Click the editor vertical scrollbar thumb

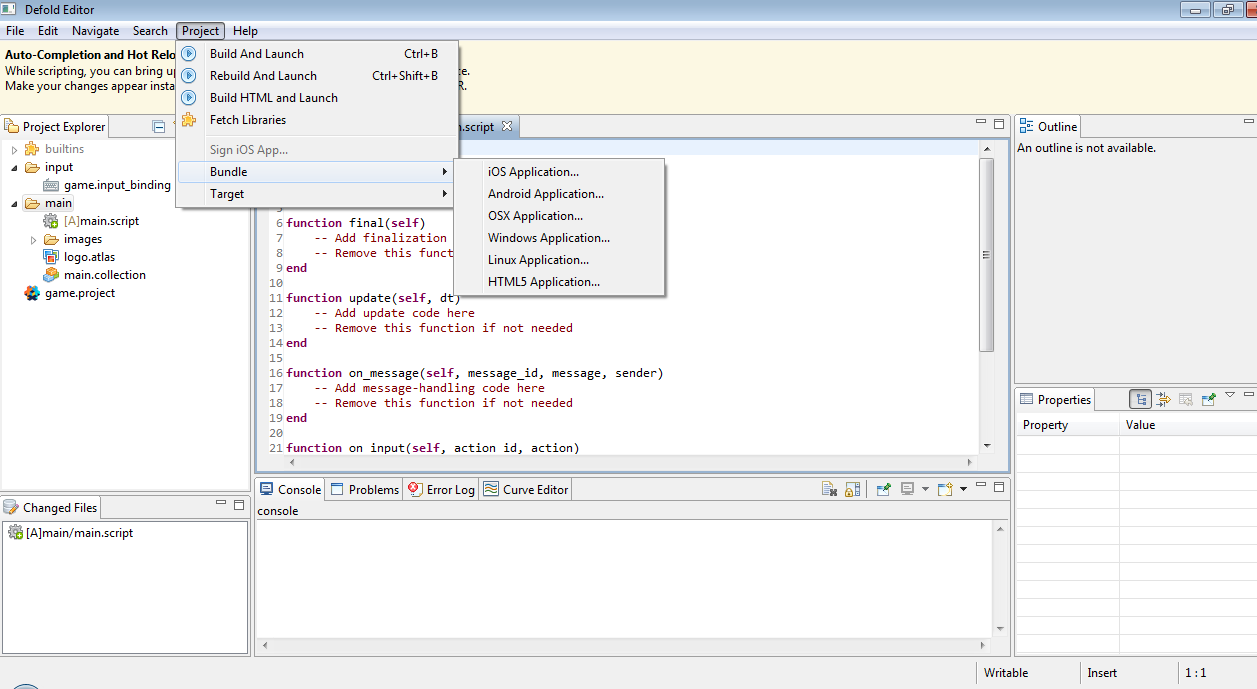[987, 254]
